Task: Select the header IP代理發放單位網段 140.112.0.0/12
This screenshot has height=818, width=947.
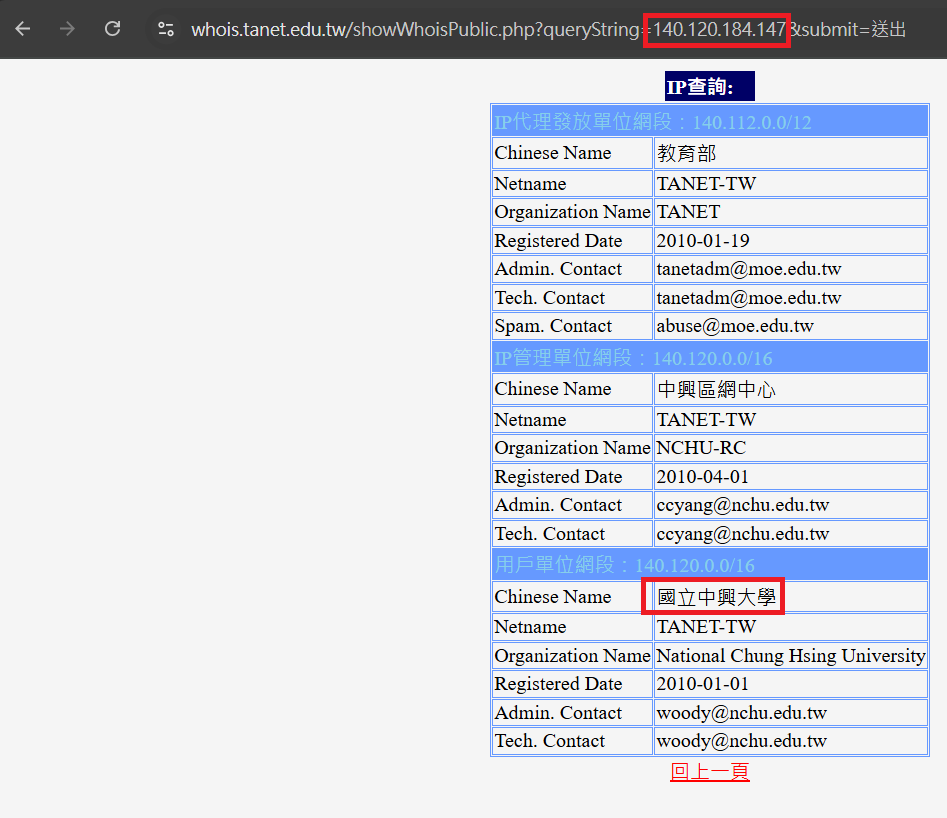Action: (x=710, y=121)
